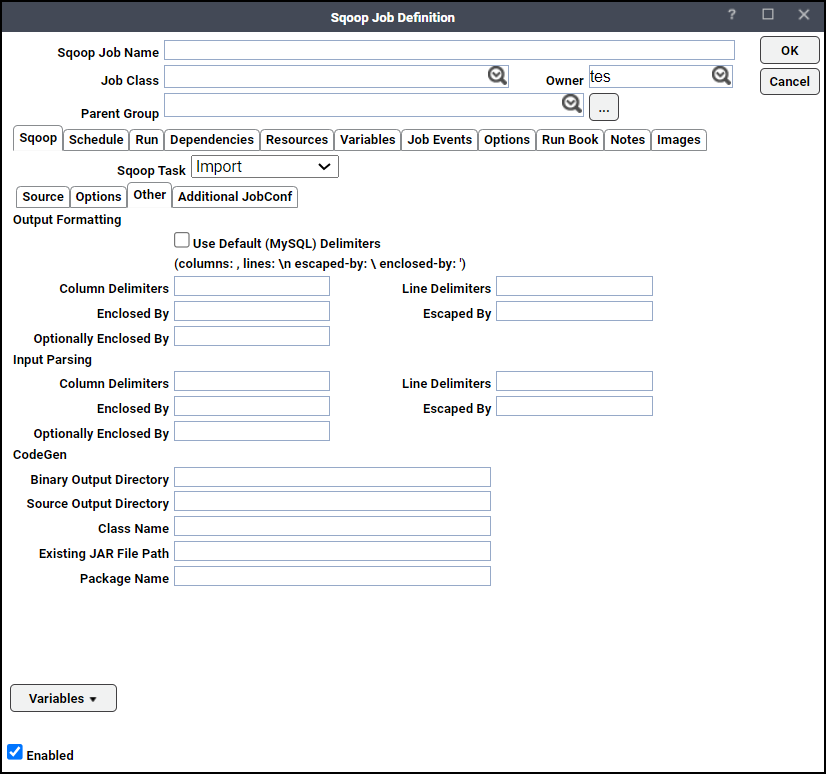This screenshot has height=774, width=826.
Task: Focus Output Formatting Optionally Enclosed By field
Action: point(252,336)
